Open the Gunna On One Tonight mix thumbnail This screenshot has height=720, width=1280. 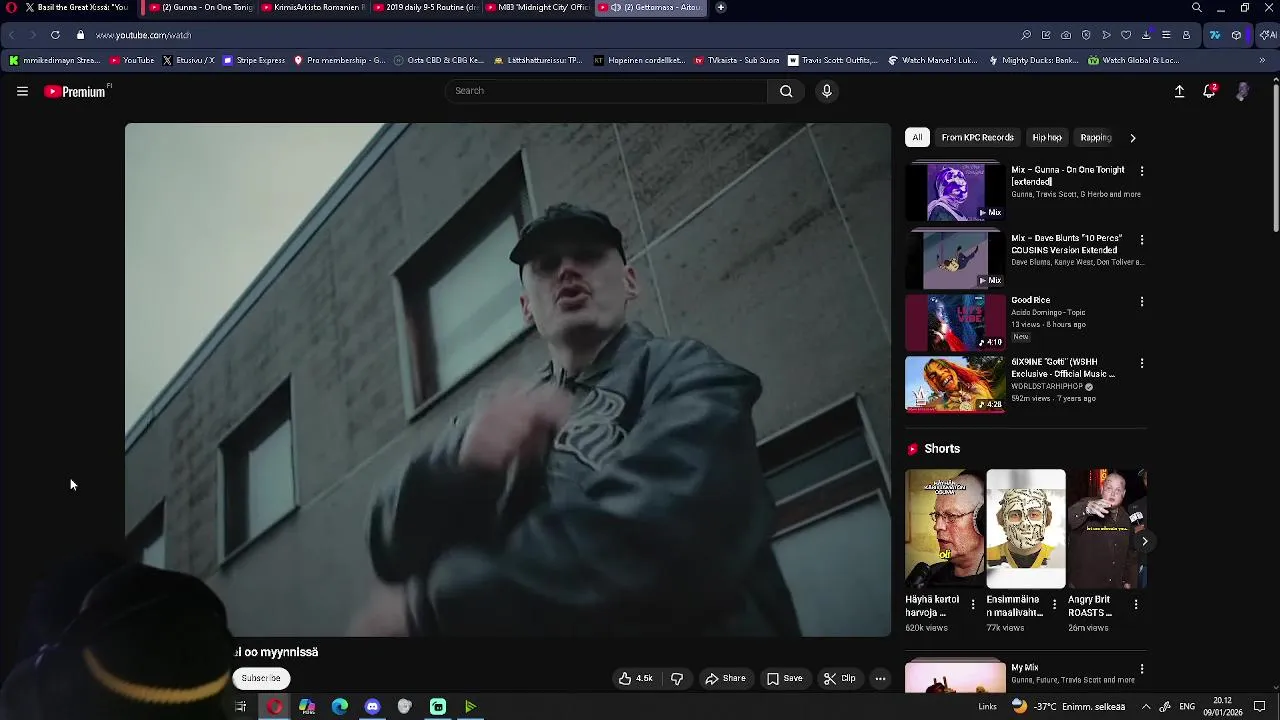(x=955, y=191)
